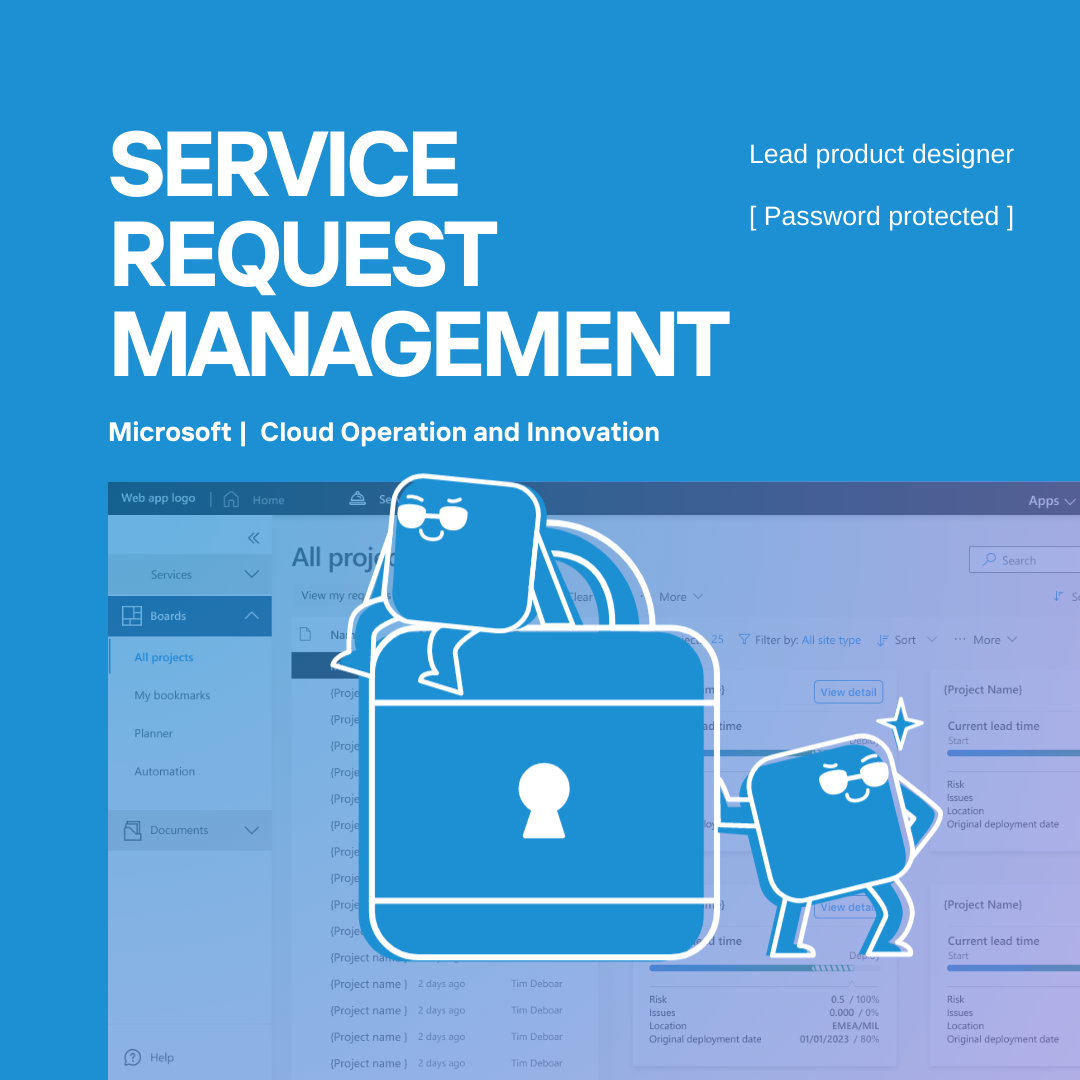Open Planner in sidebar
Viewport: 1080px width, 1080px height.
point(154,733)
